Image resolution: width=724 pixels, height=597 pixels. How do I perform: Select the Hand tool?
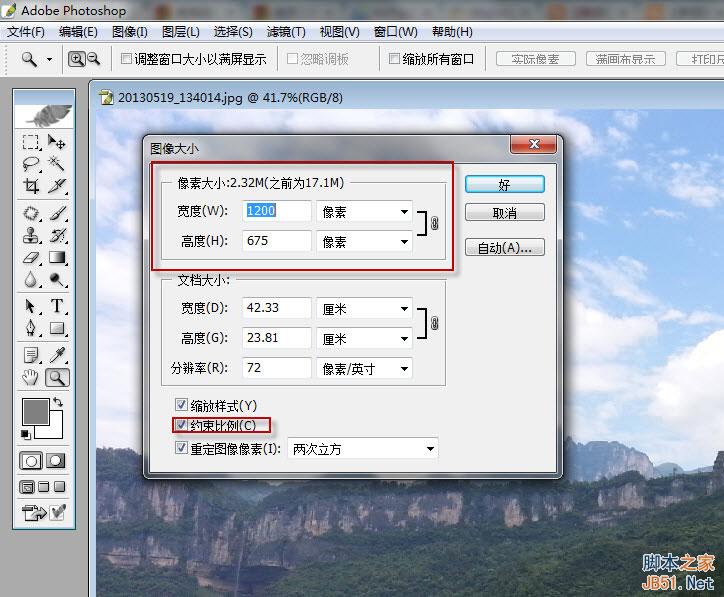[x=31, y=378]
